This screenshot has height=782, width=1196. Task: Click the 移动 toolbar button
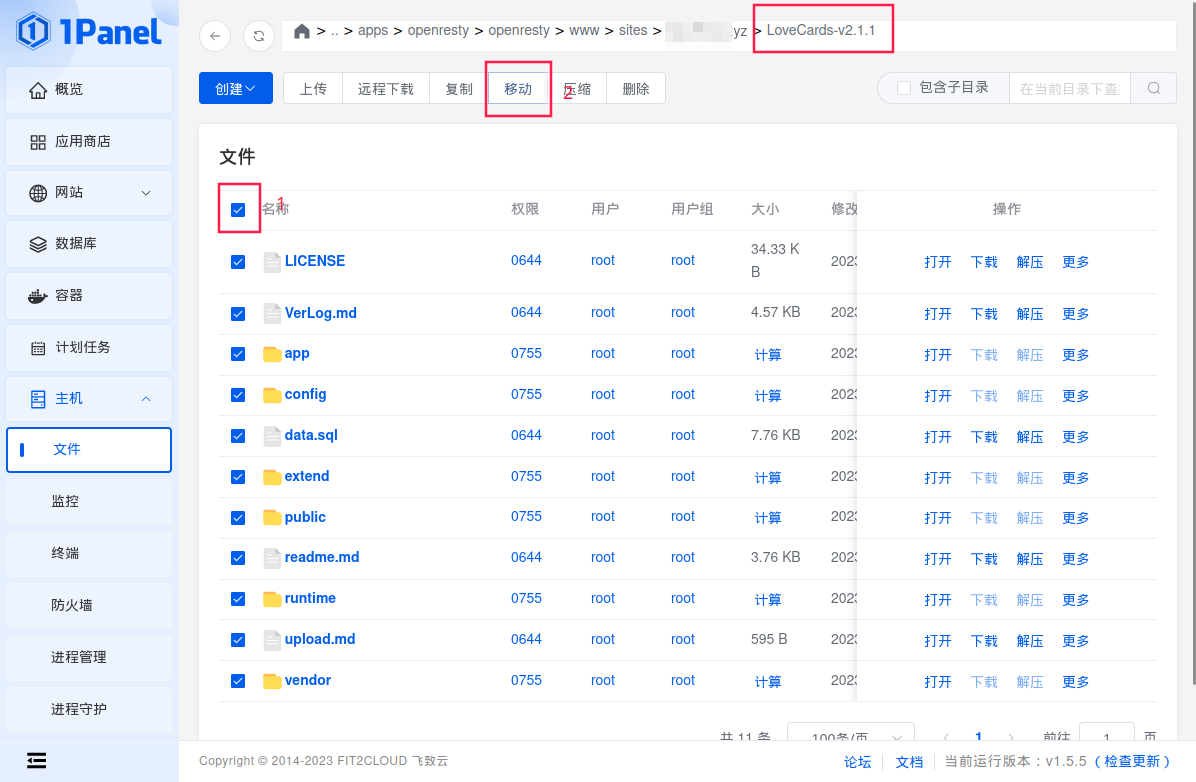coord(518,89)
